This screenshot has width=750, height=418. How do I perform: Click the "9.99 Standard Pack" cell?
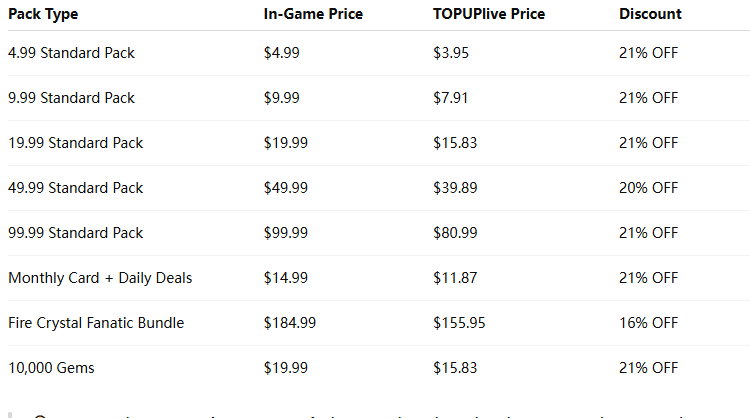click(x=71, y=98)
